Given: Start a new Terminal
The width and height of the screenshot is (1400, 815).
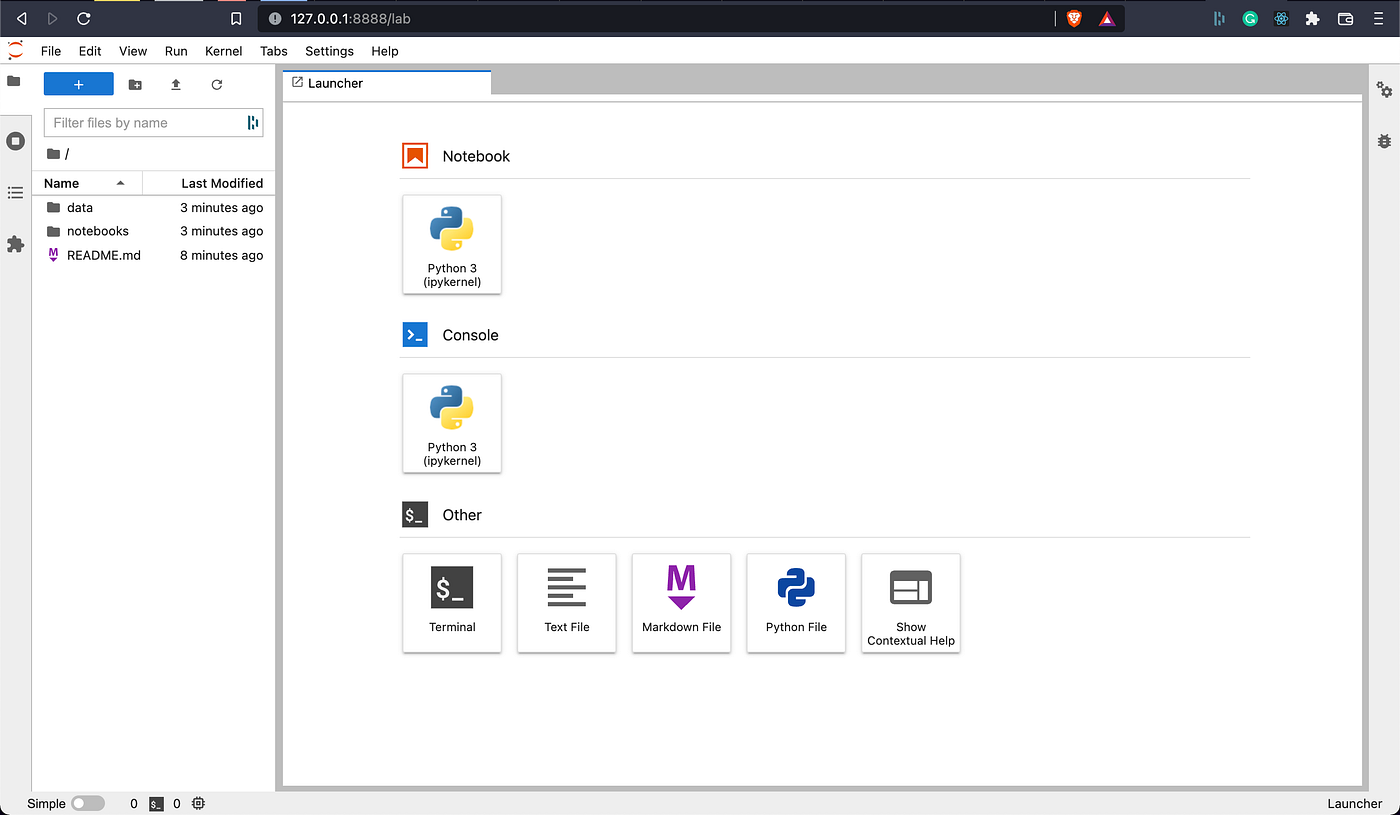Looking at the screenshot, I should pyautogui.click(x=452, y=603).
